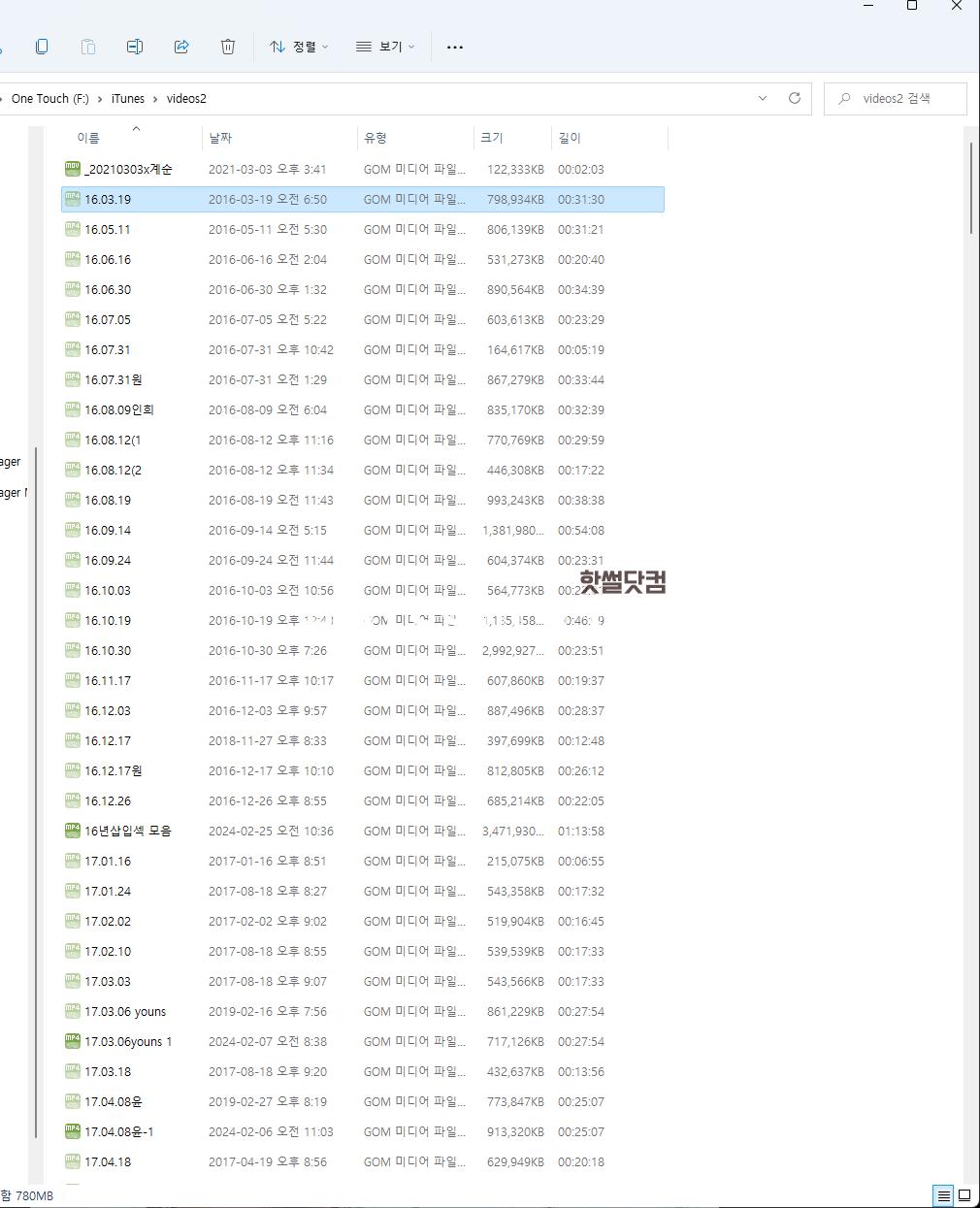
Task: Click the Share icon in toolbar
Action: [181, 47]
